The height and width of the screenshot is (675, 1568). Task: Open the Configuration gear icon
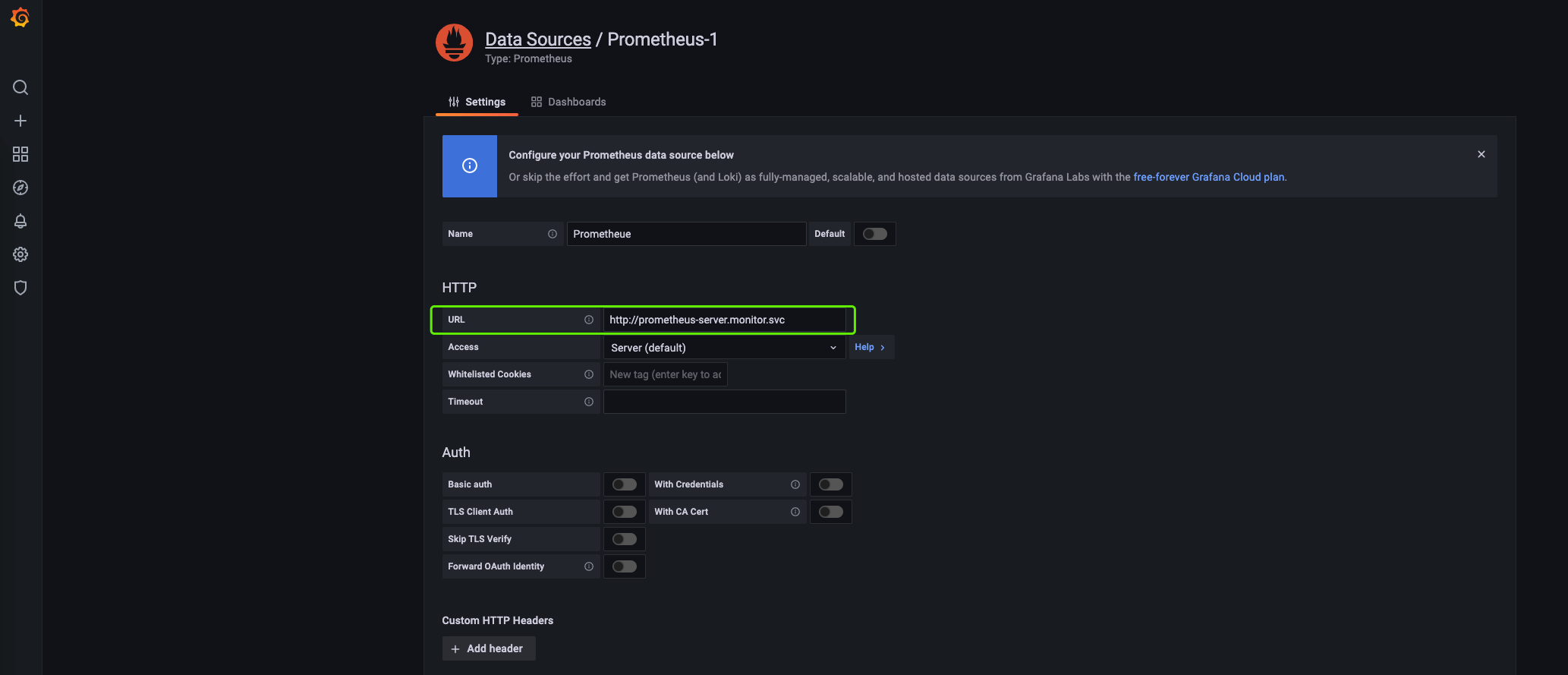[x=20, y=254]
